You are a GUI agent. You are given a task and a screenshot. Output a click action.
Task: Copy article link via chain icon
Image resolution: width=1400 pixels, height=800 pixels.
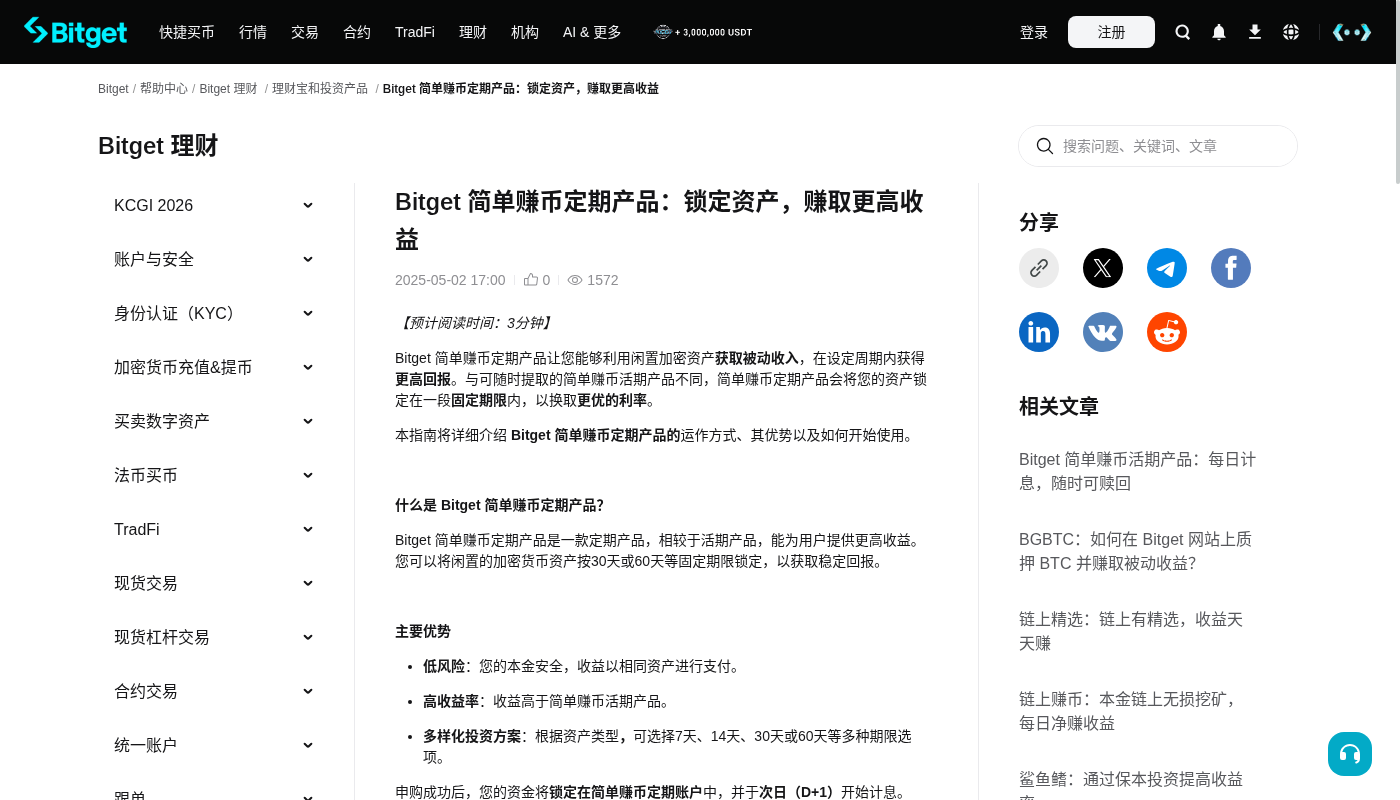[x=1039, y=268]
